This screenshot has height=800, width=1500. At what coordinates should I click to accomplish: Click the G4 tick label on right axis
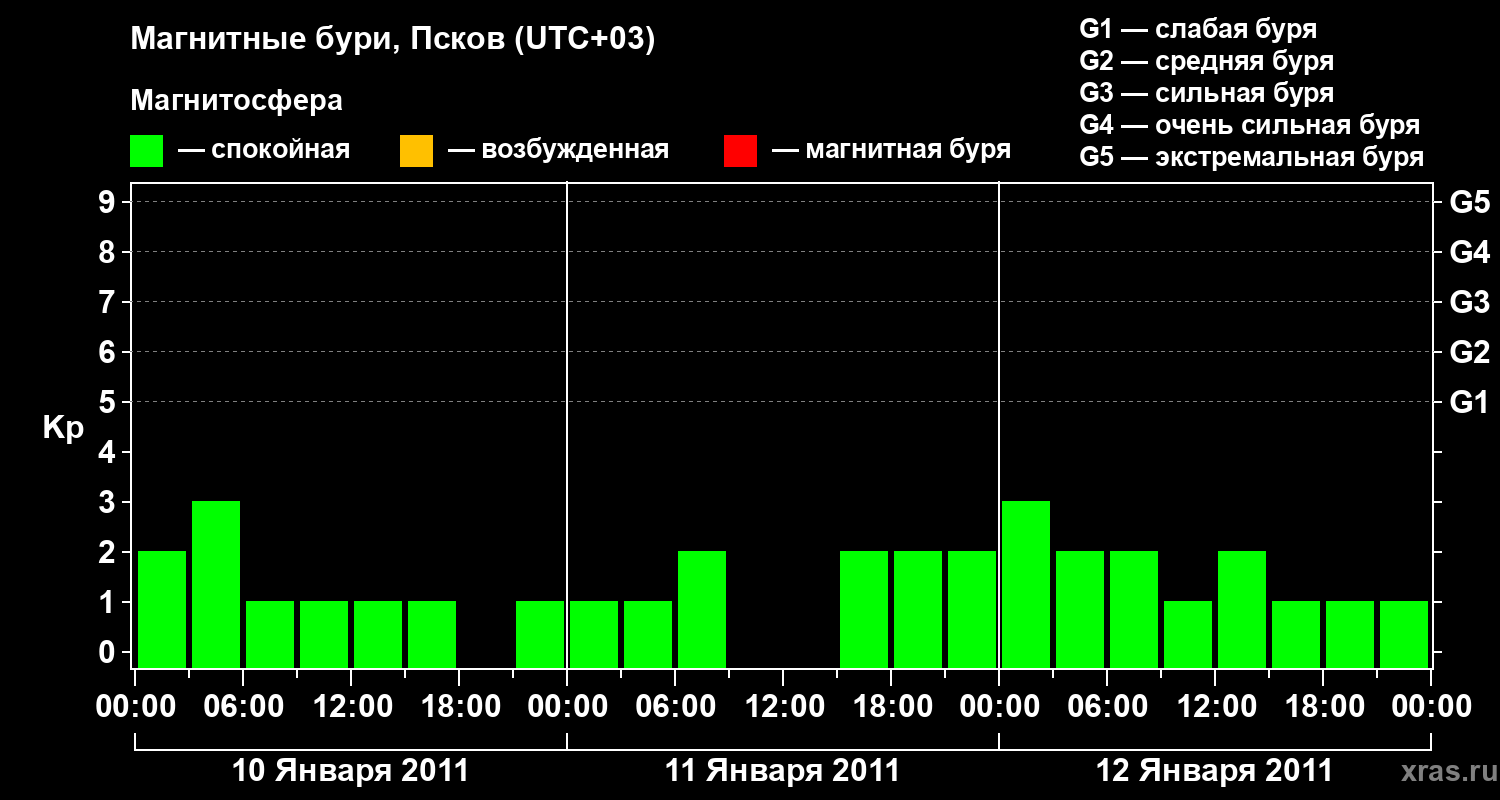click(x=1469, y=252)
